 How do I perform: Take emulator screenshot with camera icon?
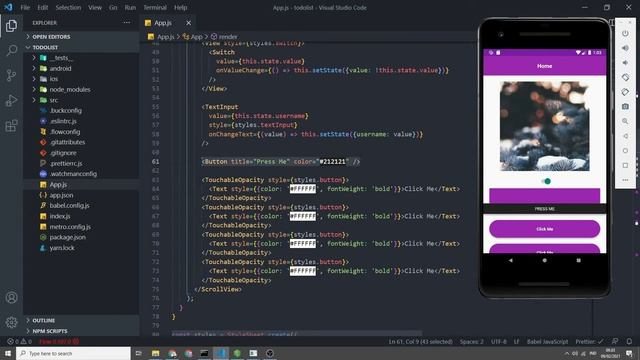click(x=625, y=107)
